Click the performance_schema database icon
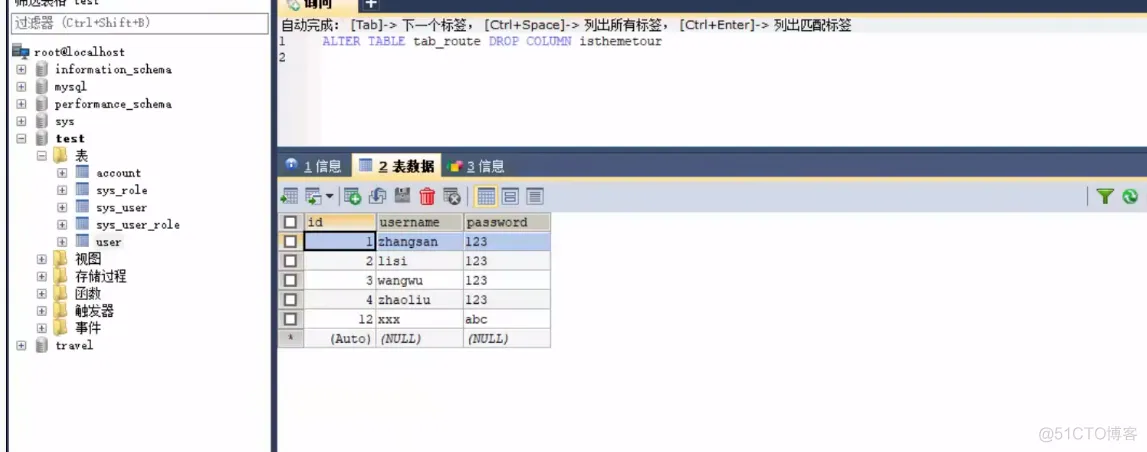 click(x=42, y=104)
